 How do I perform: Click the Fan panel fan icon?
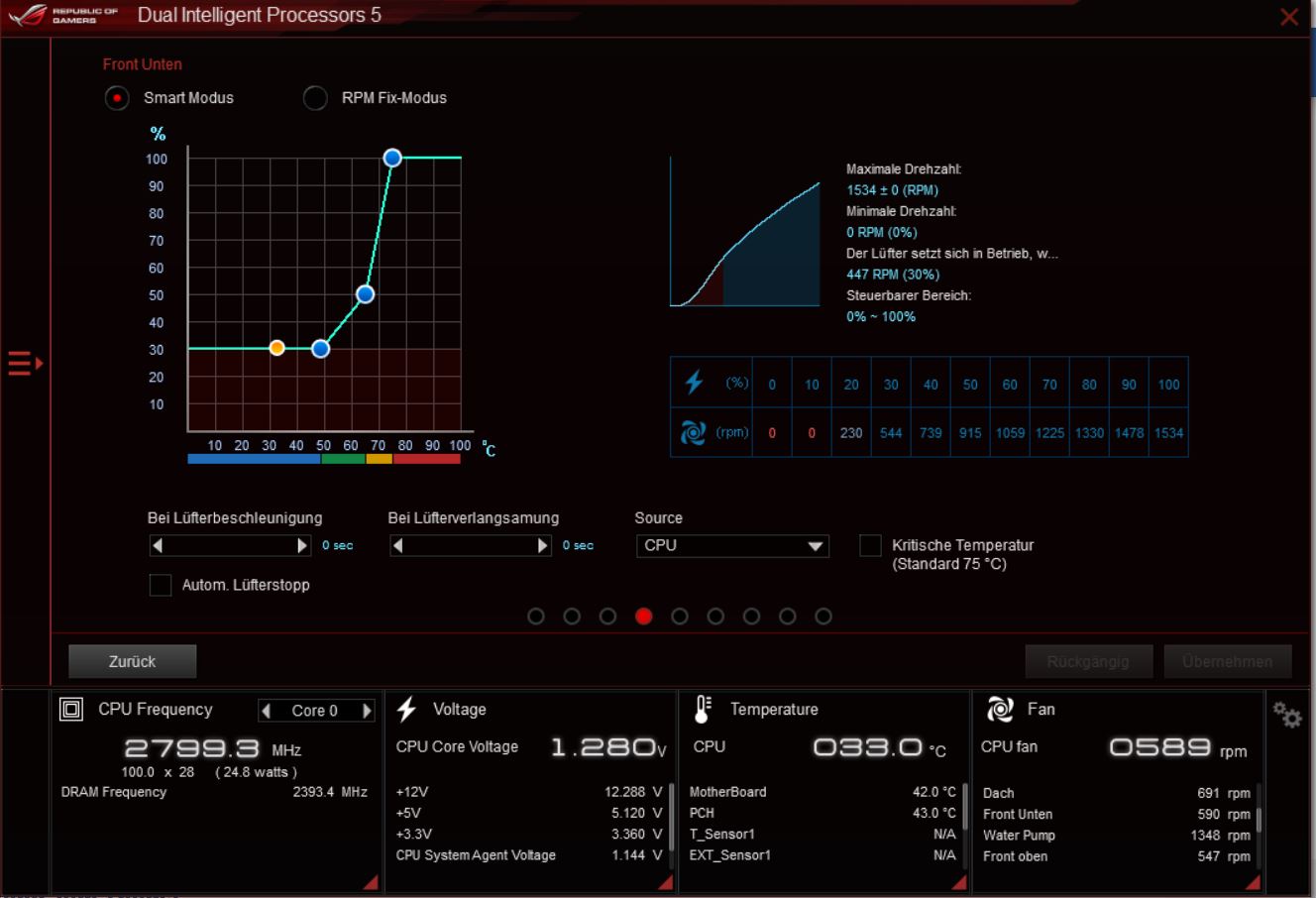pos(1000,709)
